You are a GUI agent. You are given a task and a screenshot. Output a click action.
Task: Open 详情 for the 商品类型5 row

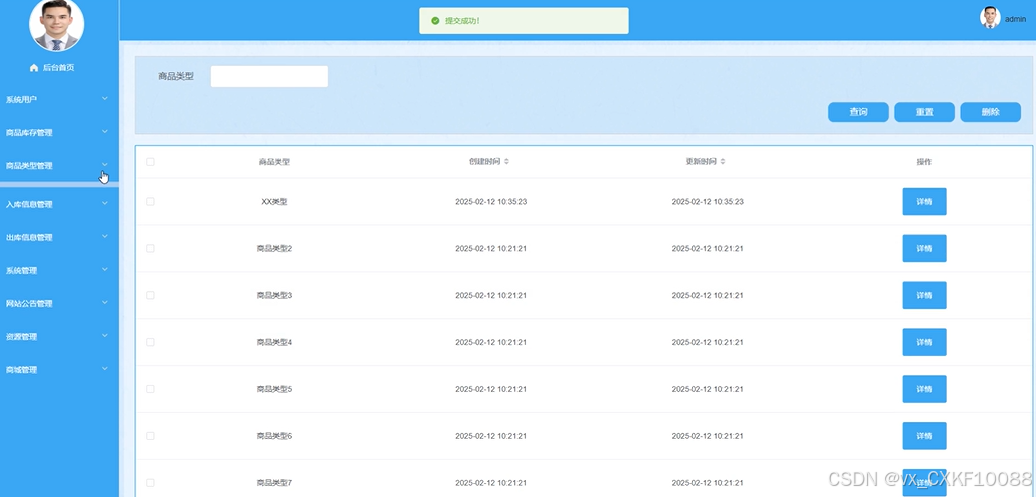coord(924,389)
